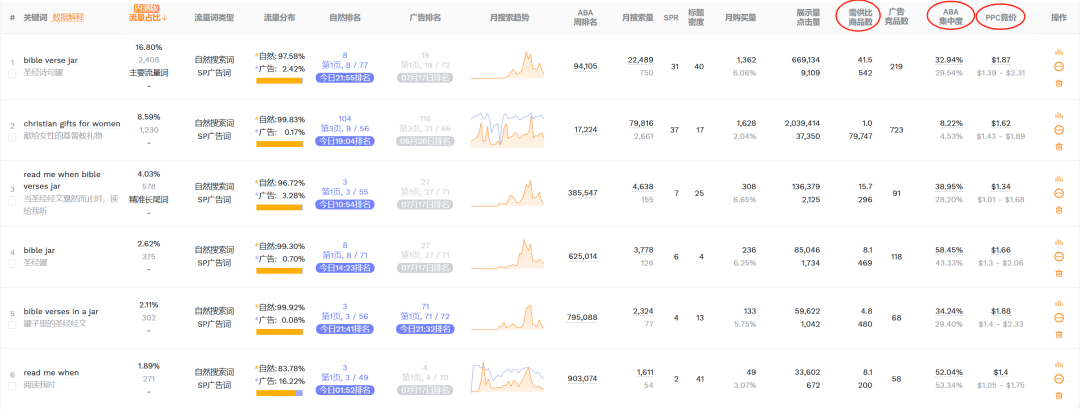This screenshot has width=1080, height=409.
Task: Click the 06月26日排名 ad rank badge
Action: pyautogui.click(x=425, y=141)
